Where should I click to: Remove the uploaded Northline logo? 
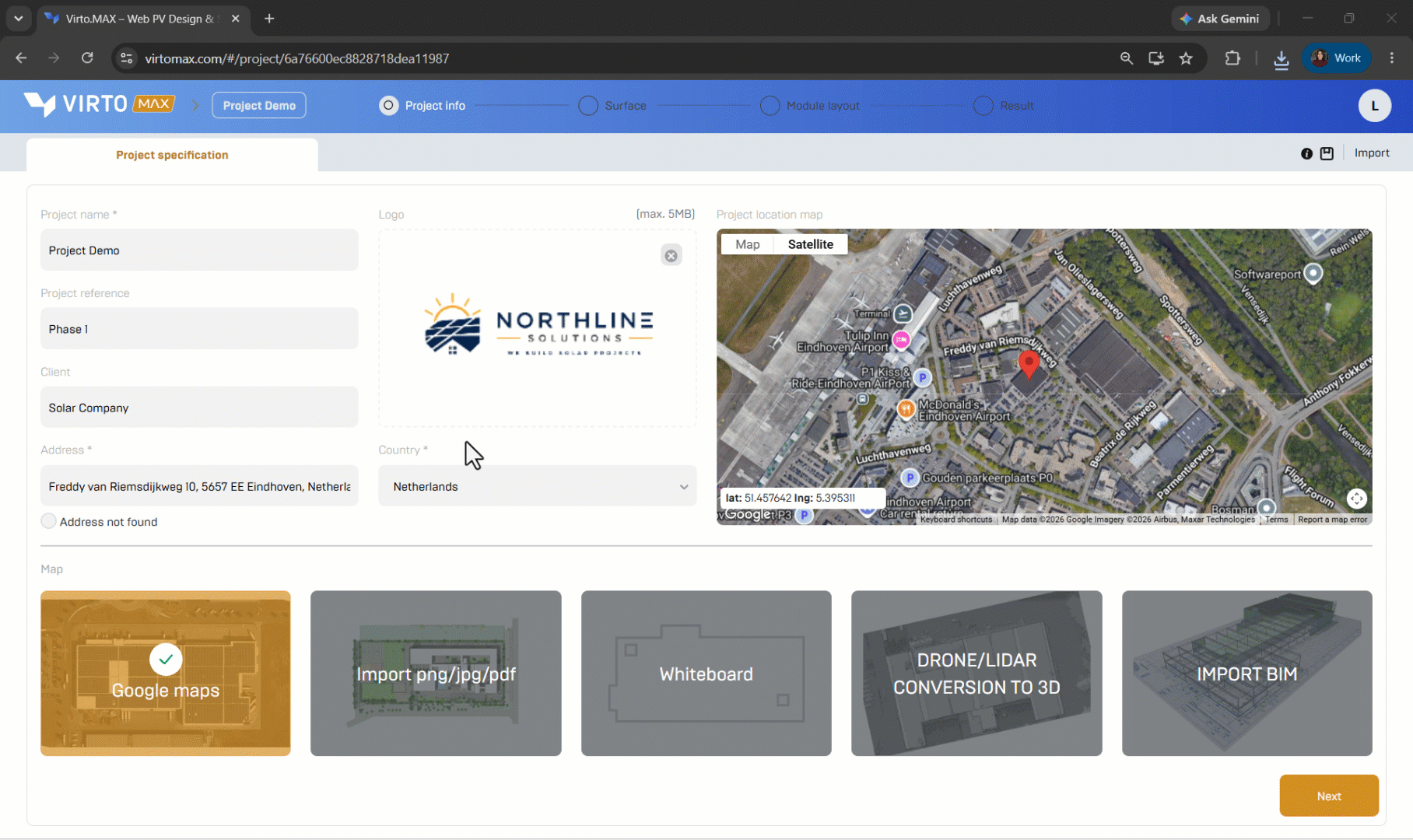[671, 255]
